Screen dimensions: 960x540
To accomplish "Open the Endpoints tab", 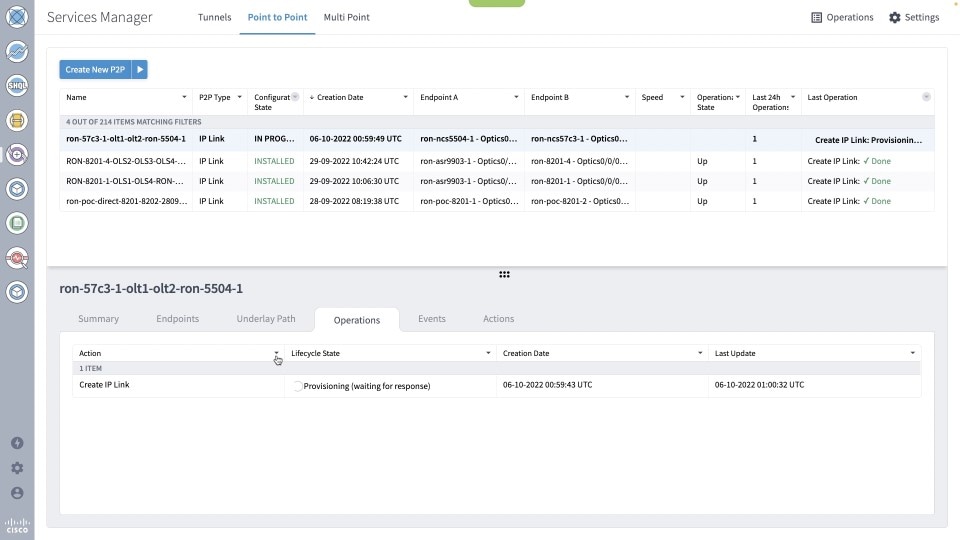I will click(178, 318).
